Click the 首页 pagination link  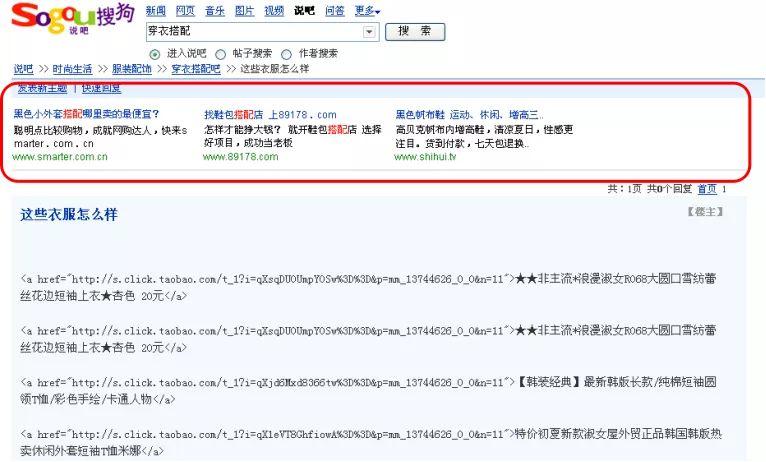[x=707, y=189]
